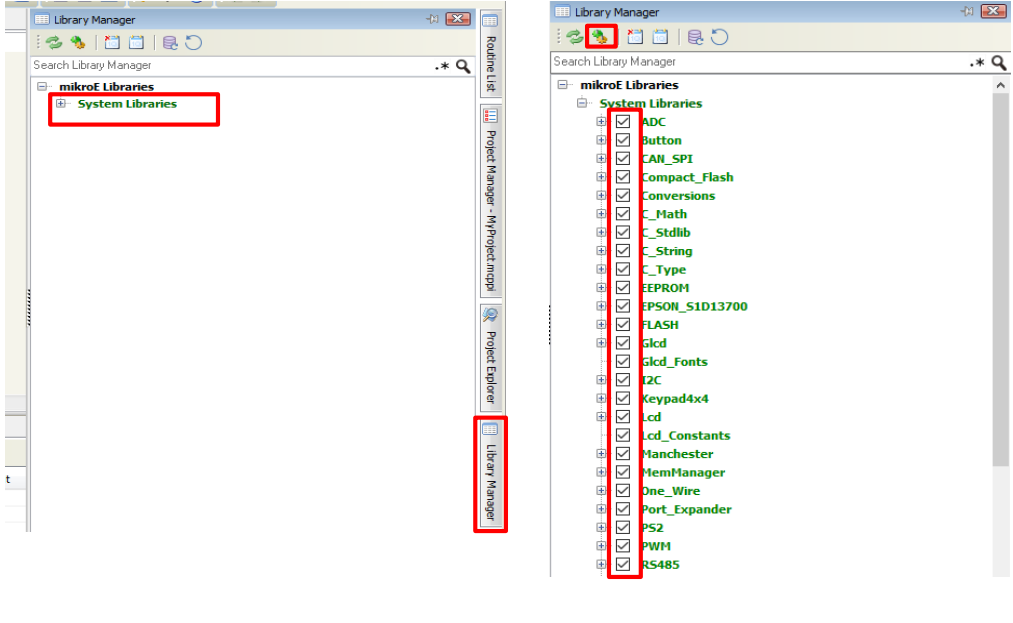Switch to the Project Explorer side tab
Image resolution: width=1013 pixels, height=623 pixels.
tap(490, 357)
